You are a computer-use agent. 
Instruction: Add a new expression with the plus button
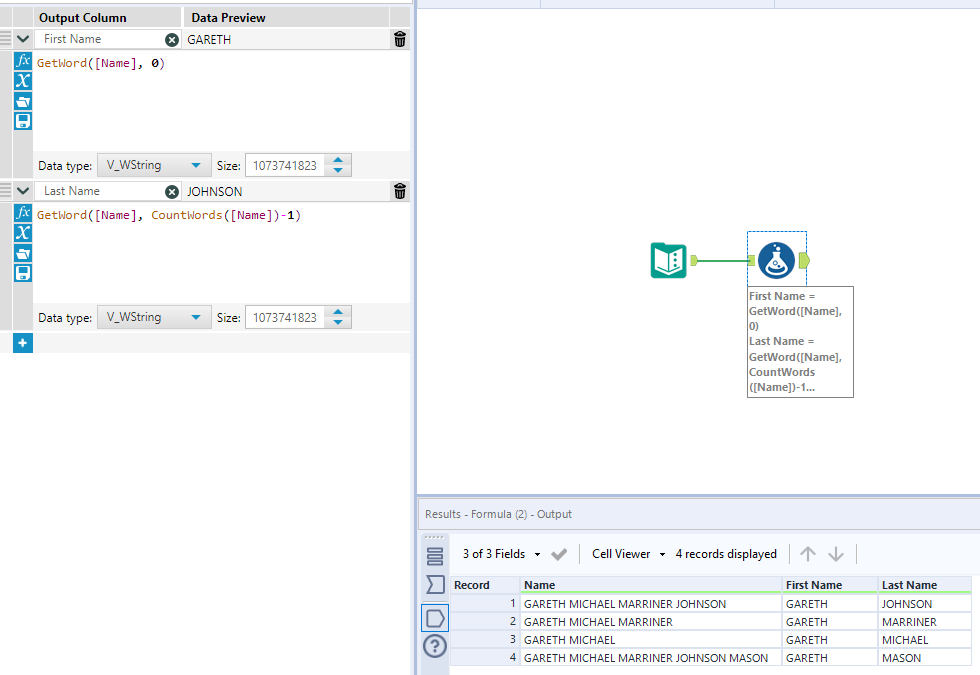click(x=22, y=342)
